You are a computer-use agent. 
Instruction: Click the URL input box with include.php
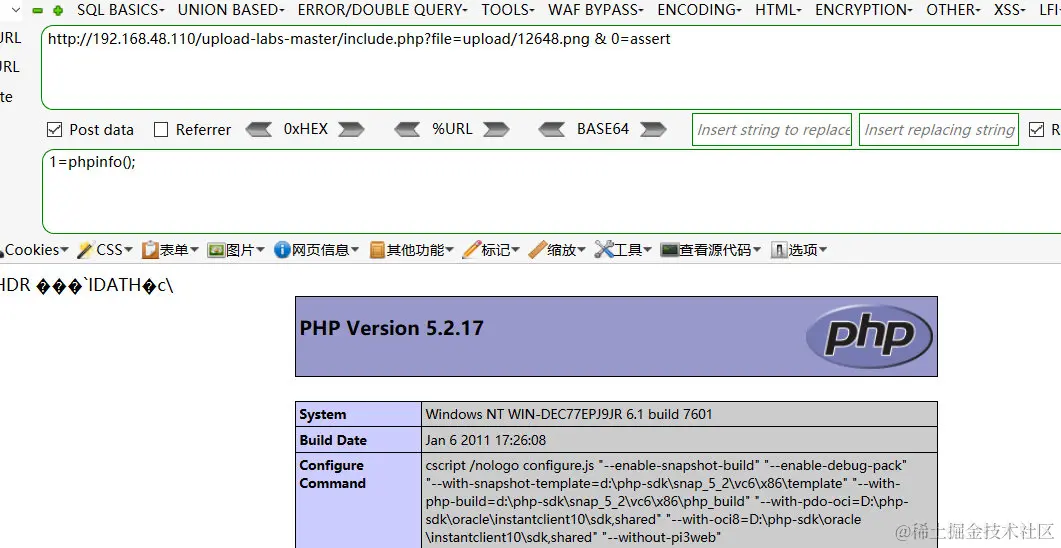point(551,67)
